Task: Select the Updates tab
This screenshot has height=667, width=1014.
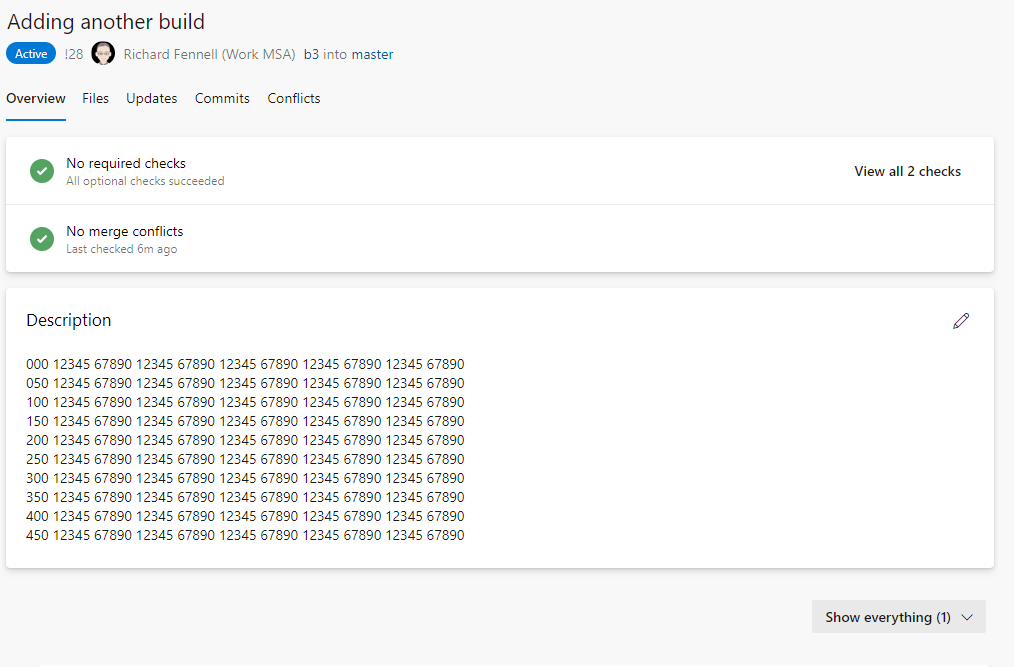Action: coord(151,98)
